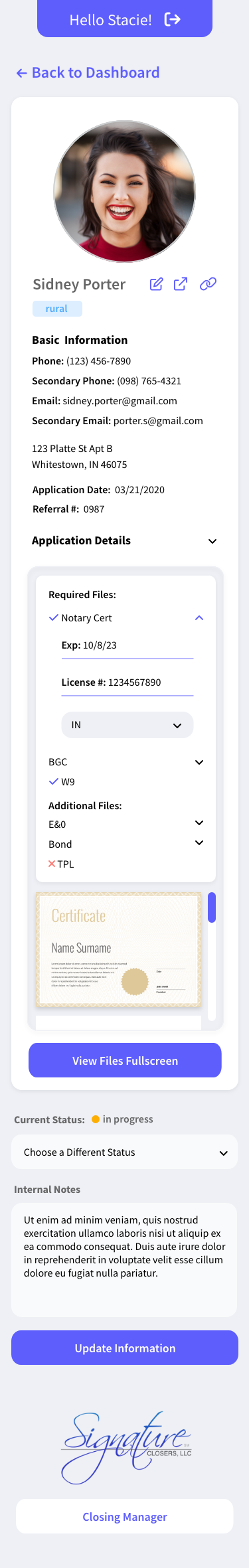Toggle the Notary Cert checkmark
The height and width of the screenshot is (1568, 249).
[x=54, y=617]
